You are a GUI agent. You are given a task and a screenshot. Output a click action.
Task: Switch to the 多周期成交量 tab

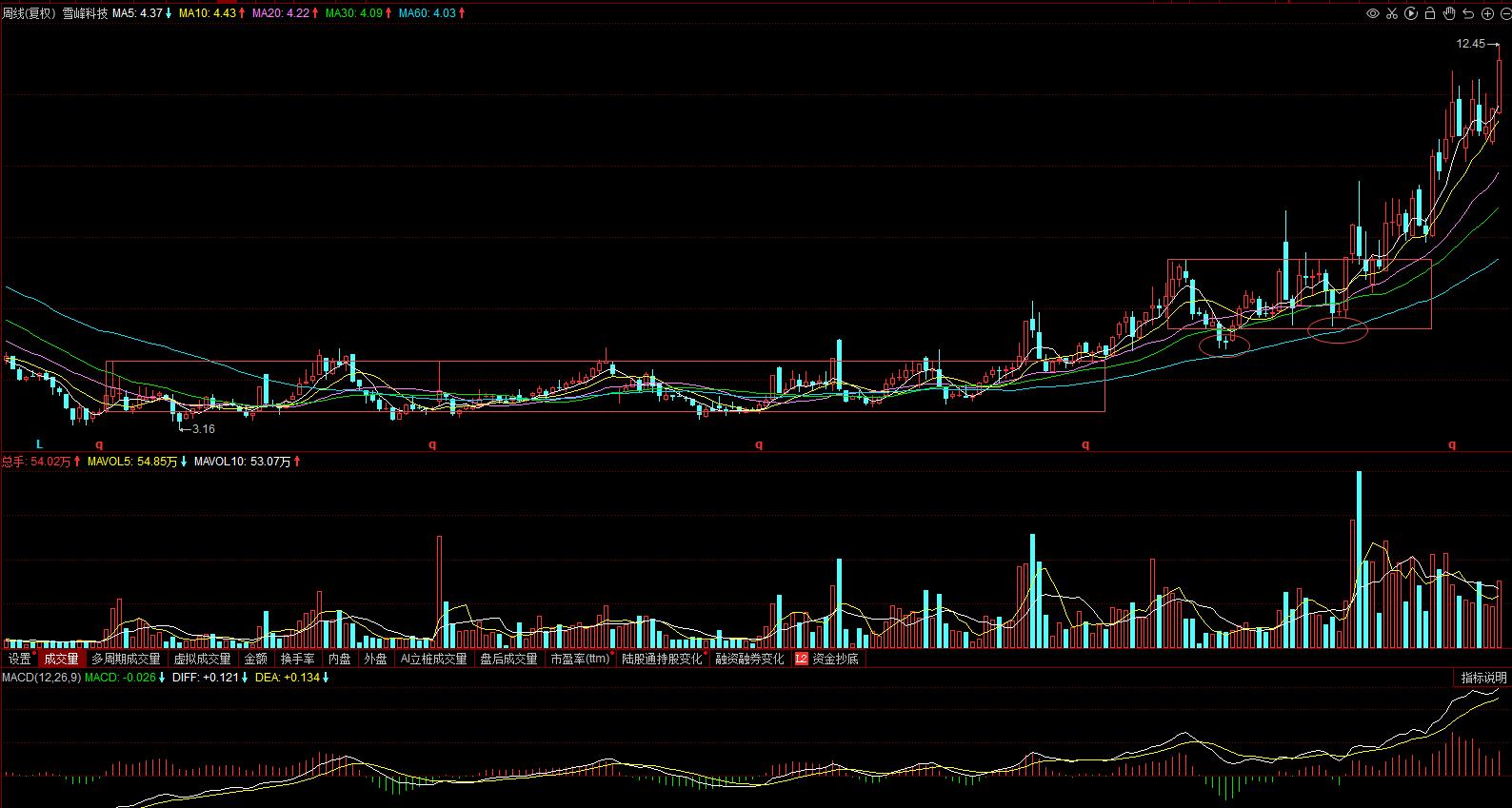[126, 659]
